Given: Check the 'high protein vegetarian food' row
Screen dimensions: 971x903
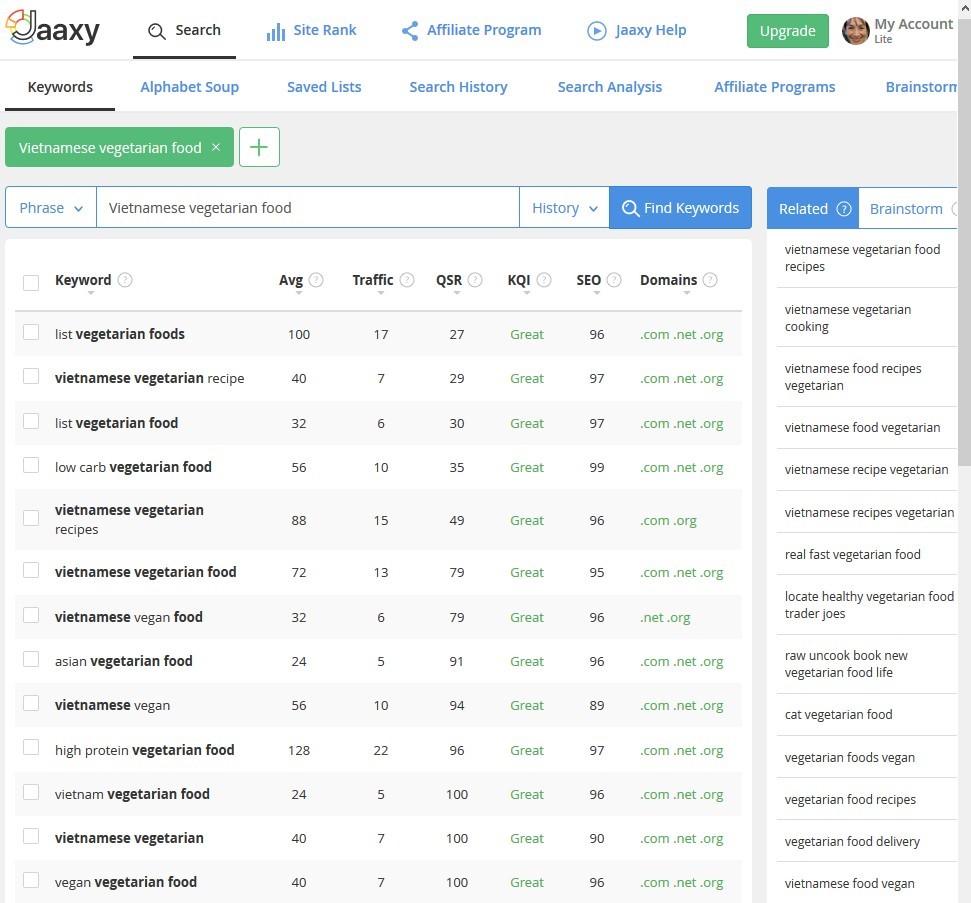Looking at the screenshot, I should coord(31,748).
